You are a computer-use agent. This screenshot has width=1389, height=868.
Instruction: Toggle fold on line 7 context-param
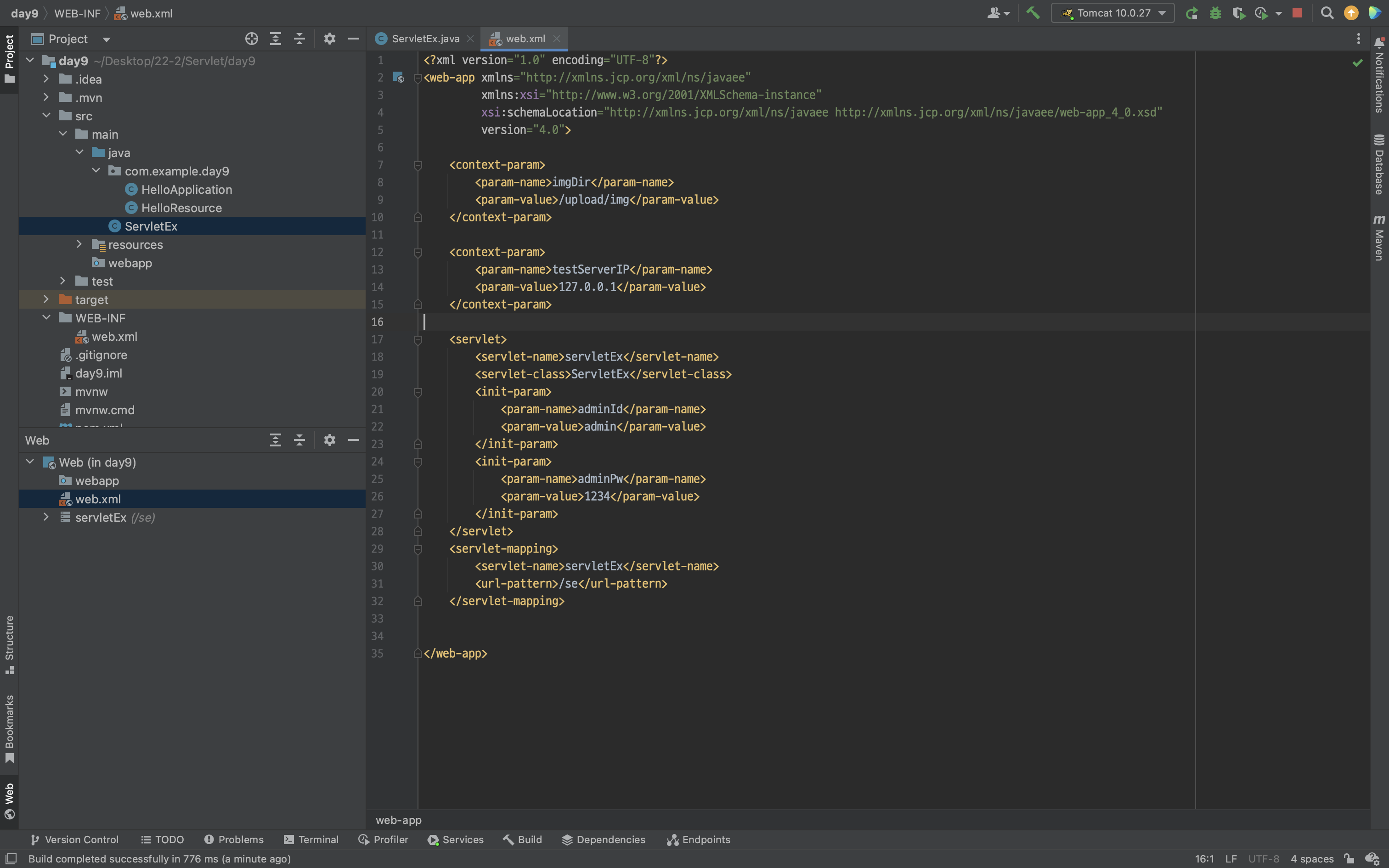[x=418, y=165]
